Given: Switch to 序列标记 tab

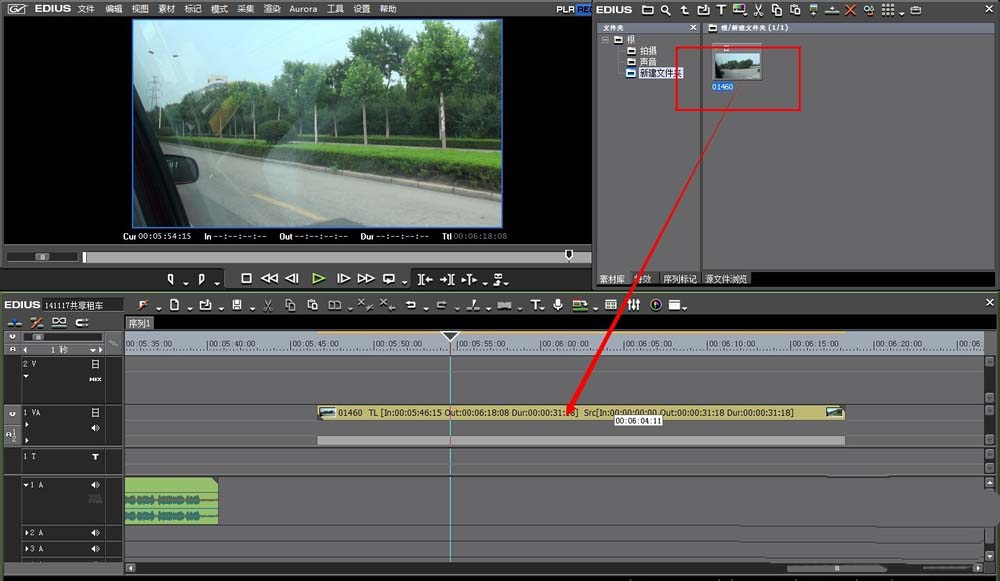Looking at the screenshot, I should [680, 279].
